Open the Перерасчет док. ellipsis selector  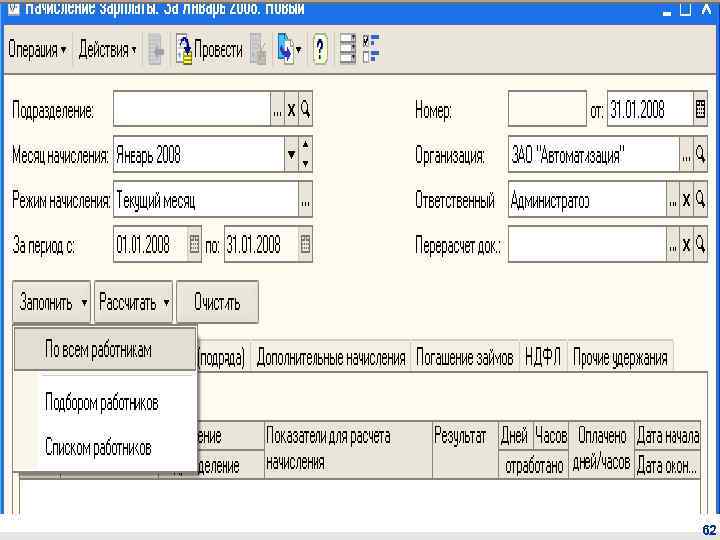coord(673,244)
